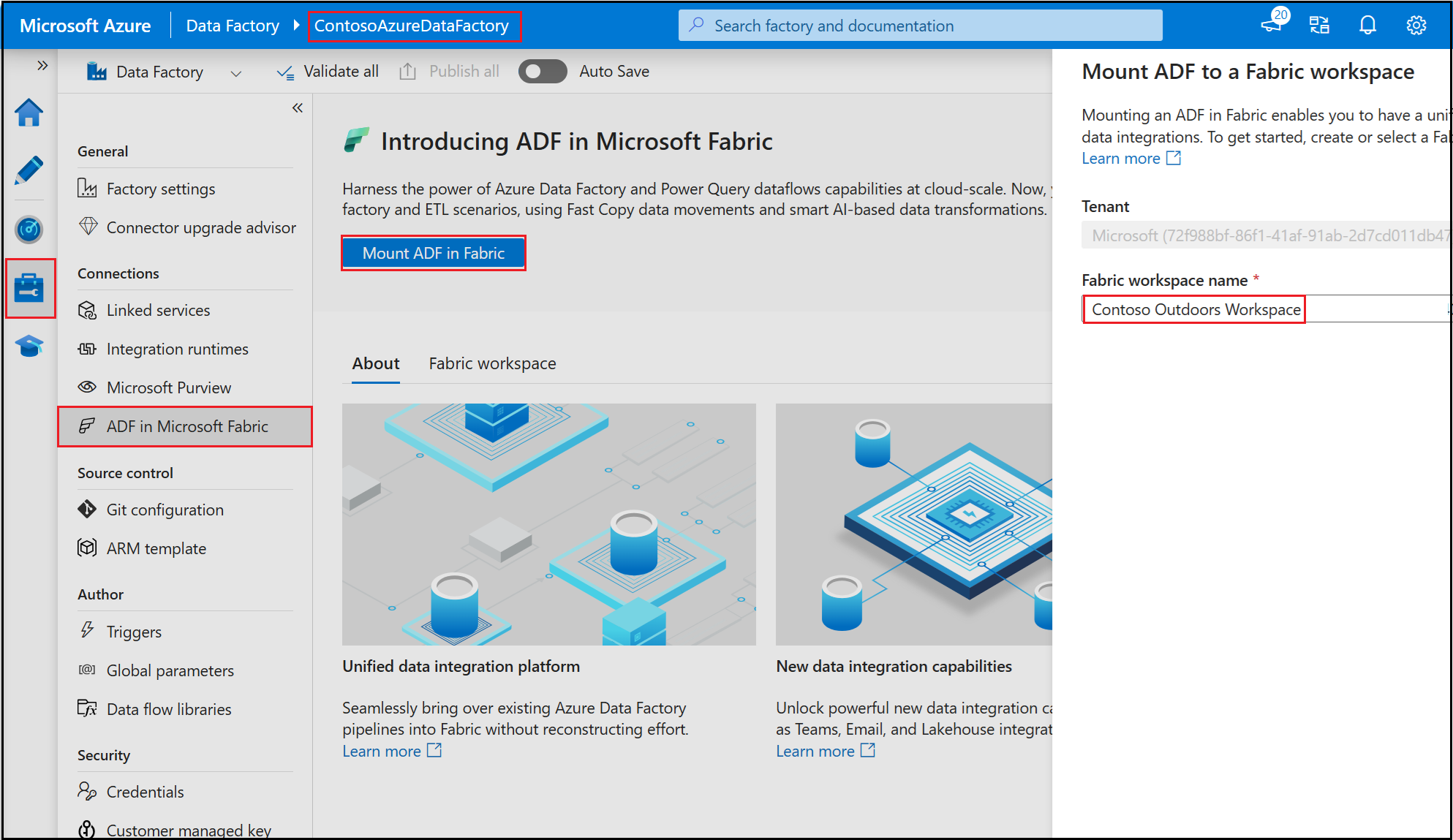Viewport: 1453px width, 840px height.
Task: Toggle the Auto Save switch
Action: pyautogui.click(x=542, y=72)
